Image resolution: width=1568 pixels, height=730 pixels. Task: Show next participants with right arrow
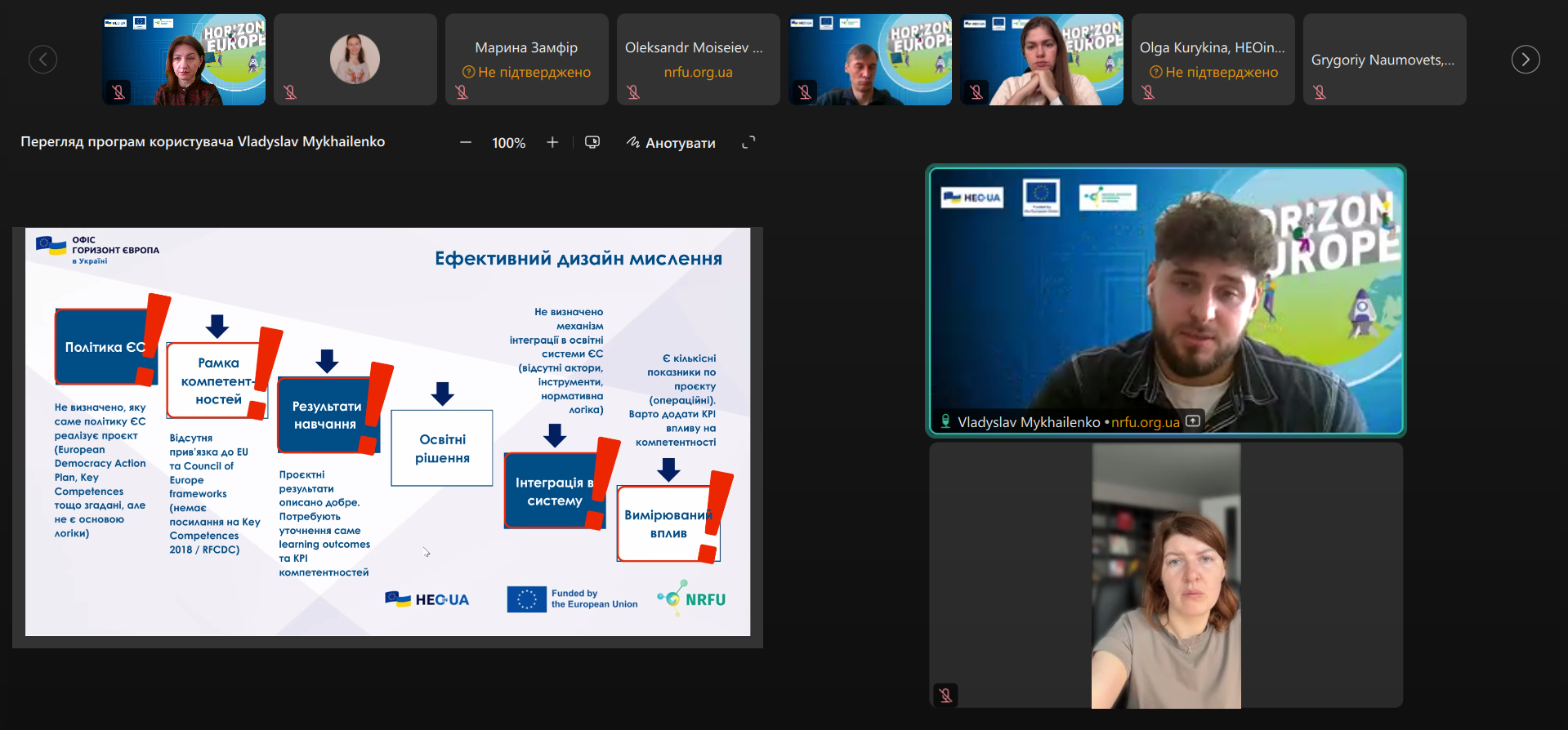[x=1525, y=60]
